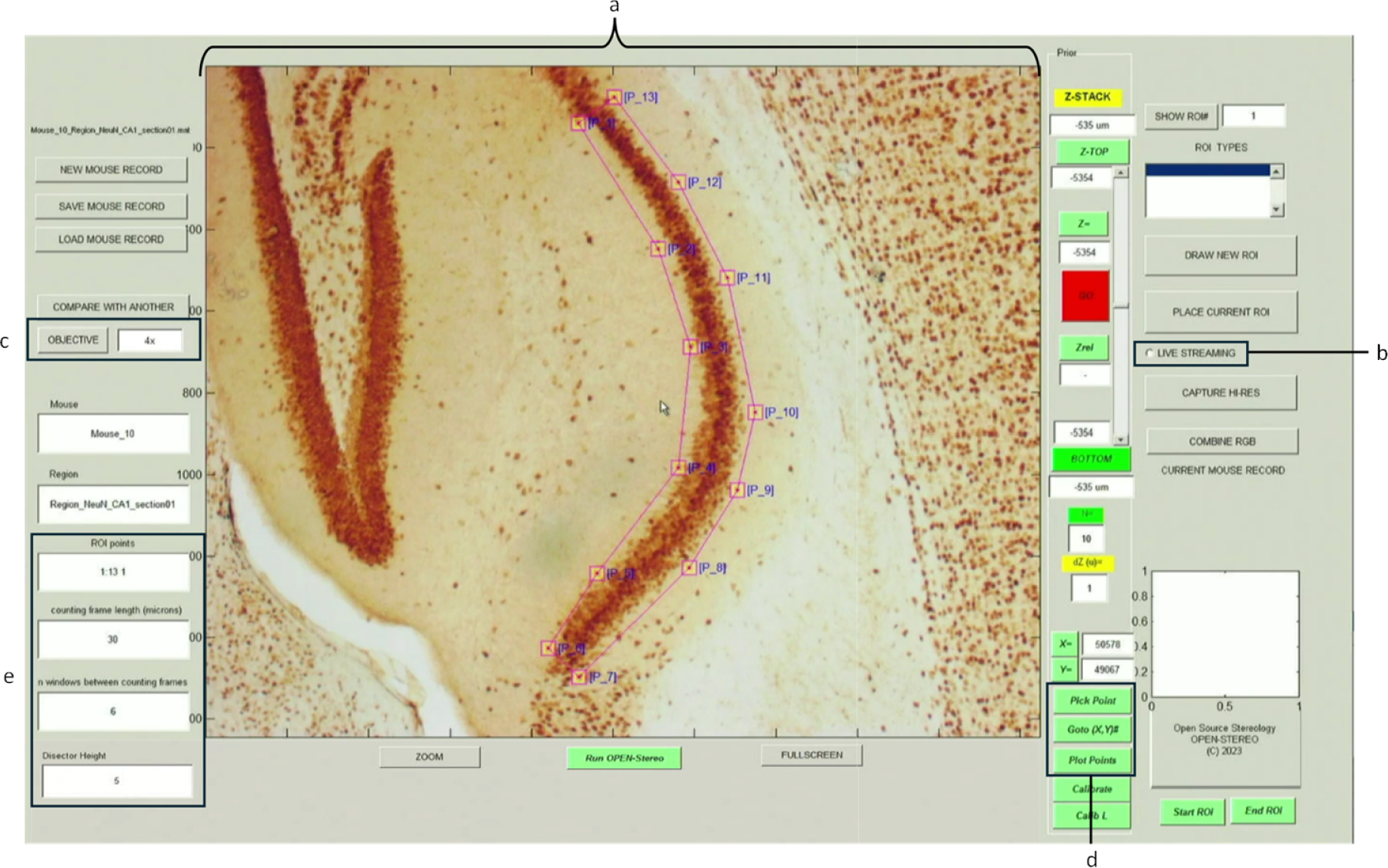Select ROI point marker P_6

[549, 648]
